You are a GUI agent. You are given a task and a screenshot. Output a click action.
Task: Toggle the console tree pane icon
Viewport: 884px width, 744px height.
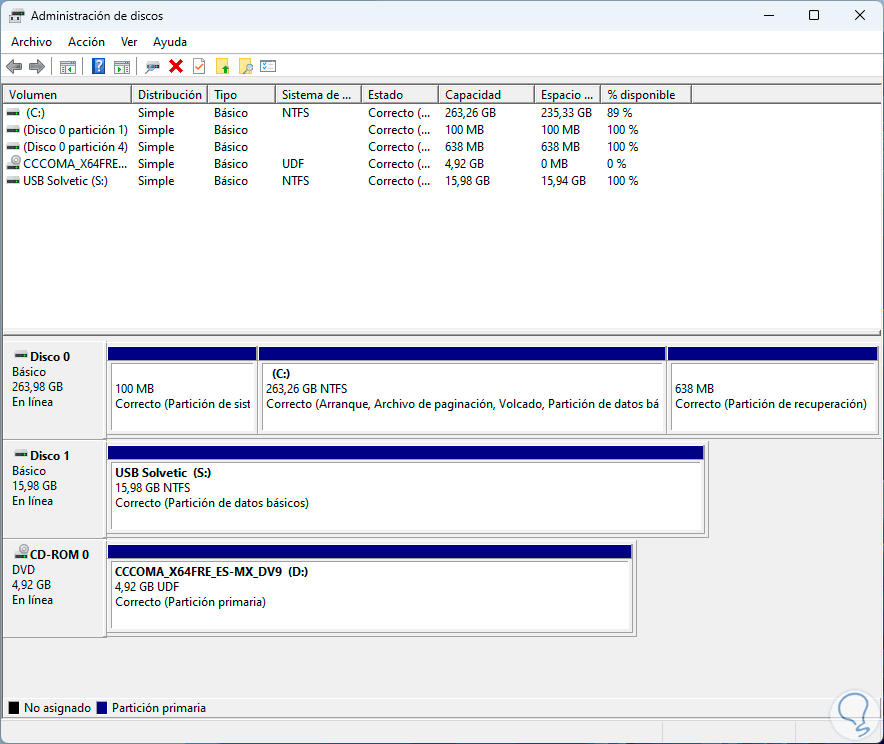[x=68, y=66]
